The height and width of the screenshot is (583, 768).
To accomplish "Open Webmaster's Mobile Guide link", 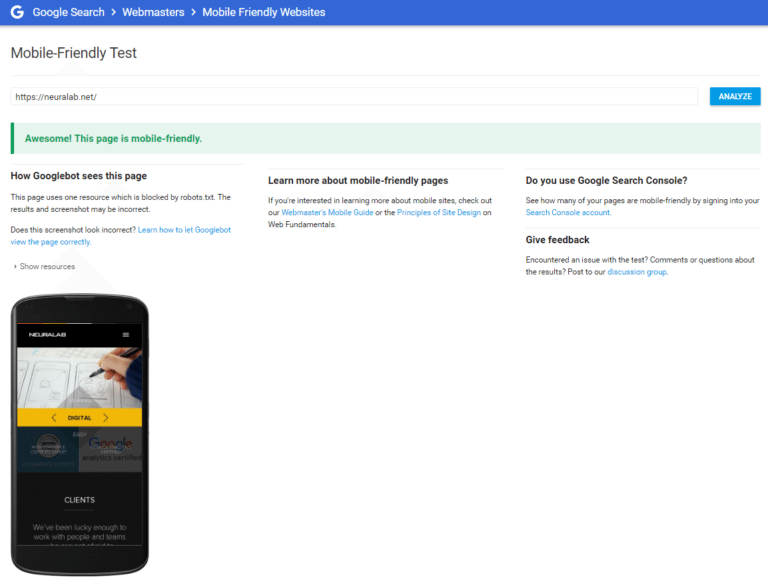I will click(327, 213).
